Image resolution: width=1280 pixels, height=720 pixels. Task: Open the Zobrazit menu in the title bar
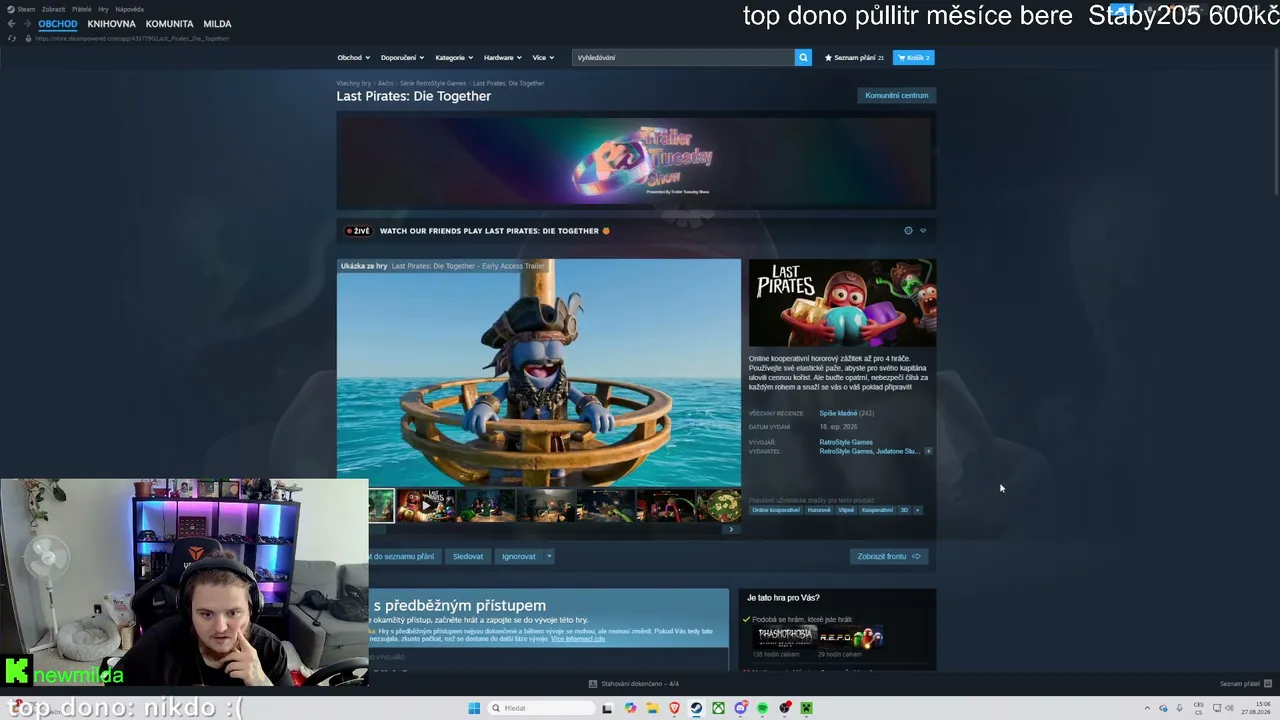coord(53,9)
